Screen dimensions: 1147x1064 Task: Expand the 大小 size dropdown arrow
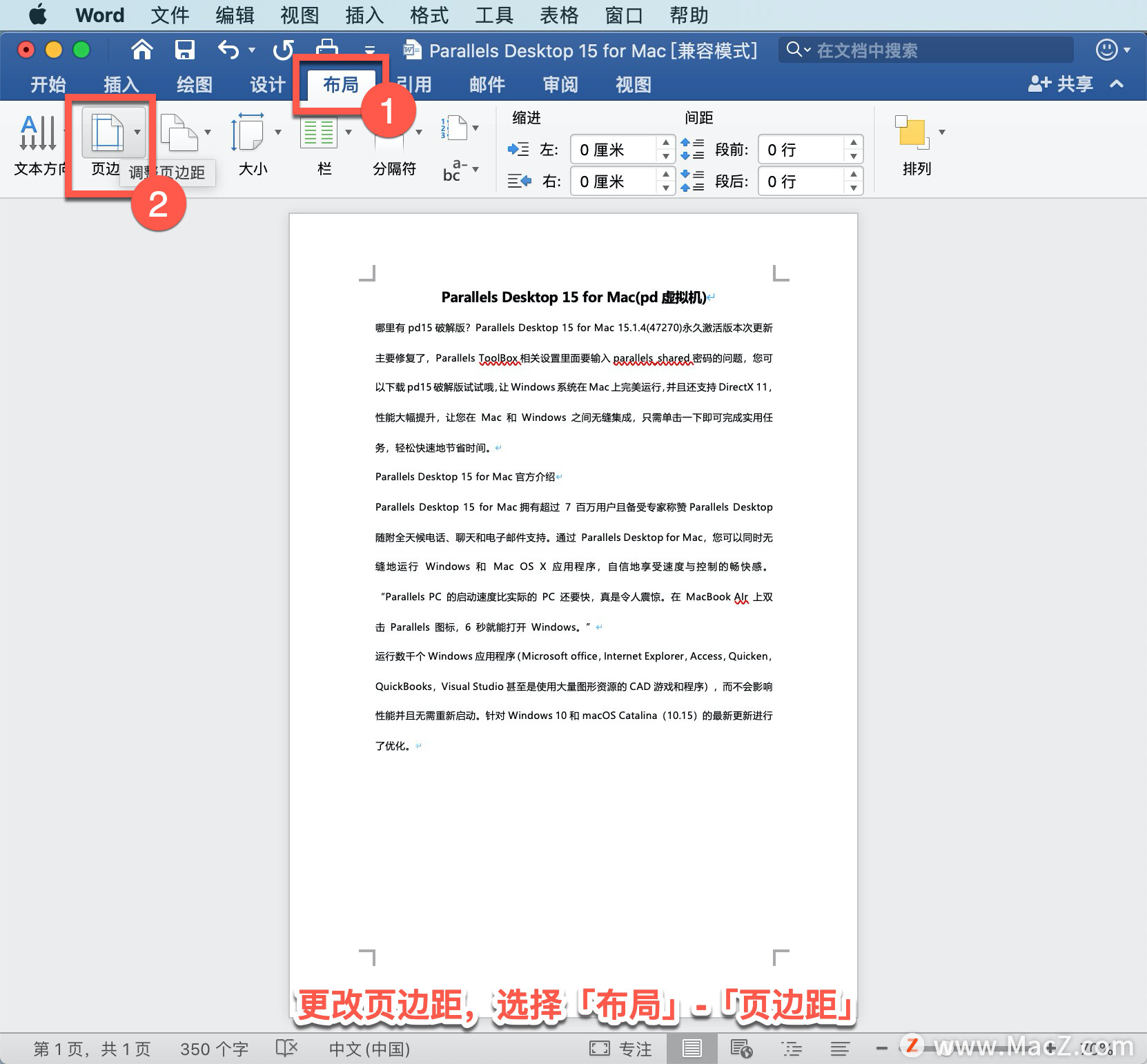pyautogui.click(x=278, y=132)
